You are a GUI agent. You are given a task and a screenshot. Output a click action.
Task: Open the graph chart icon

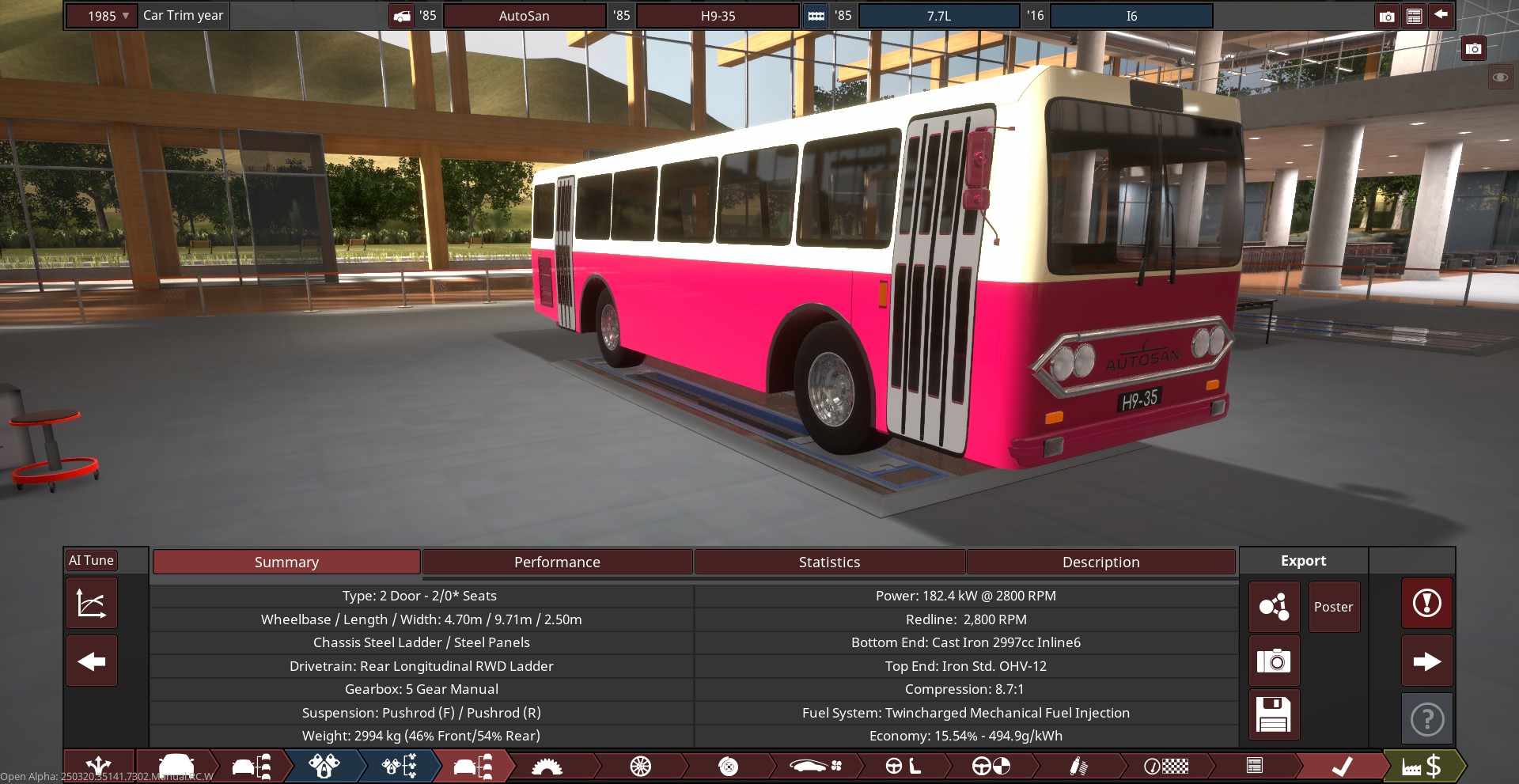pyautogui.click(x=92, y=603)
